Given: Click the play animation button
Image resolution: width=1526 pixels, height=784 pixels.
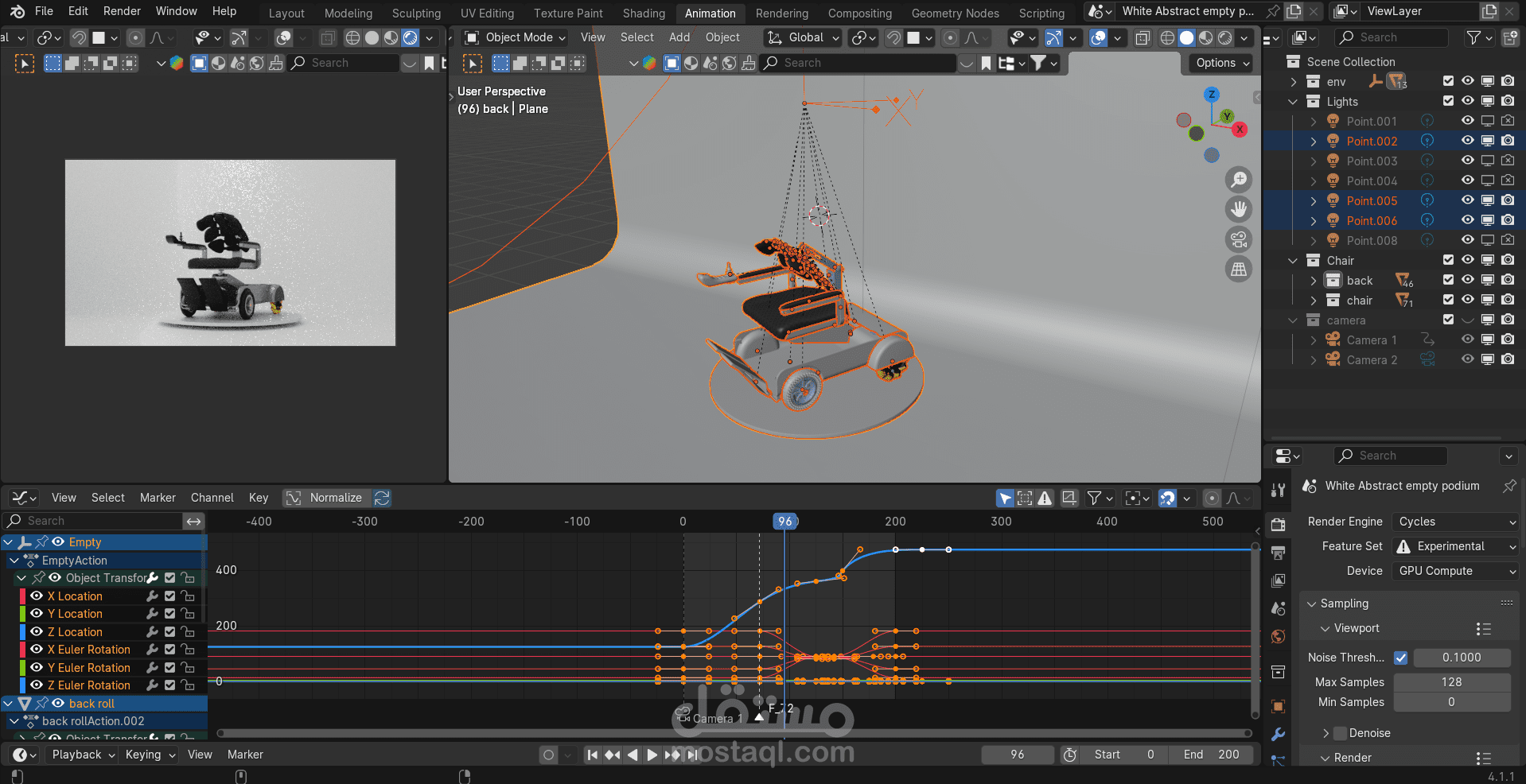Looking at the screenshot, I should [652, 755].
